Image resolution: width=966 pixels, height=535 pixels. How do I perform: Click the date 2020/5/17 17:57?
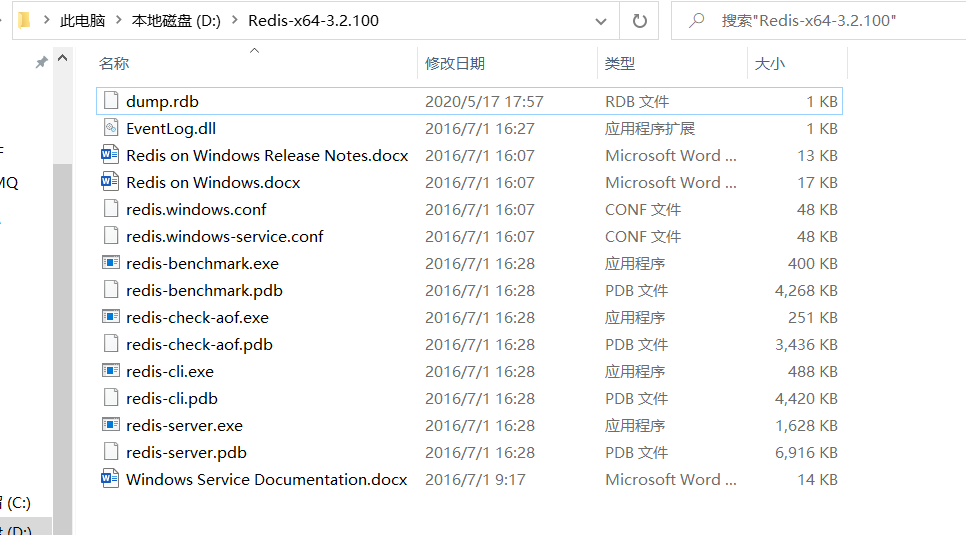[x=484, y=102]
